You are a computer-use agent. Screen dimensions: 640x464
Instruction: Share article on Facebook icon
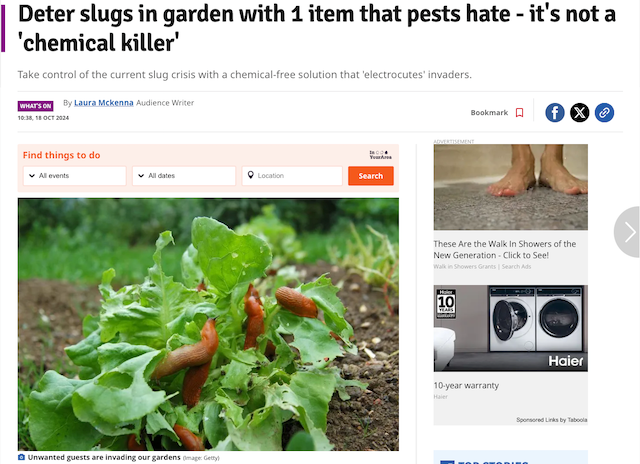point(555,113)
